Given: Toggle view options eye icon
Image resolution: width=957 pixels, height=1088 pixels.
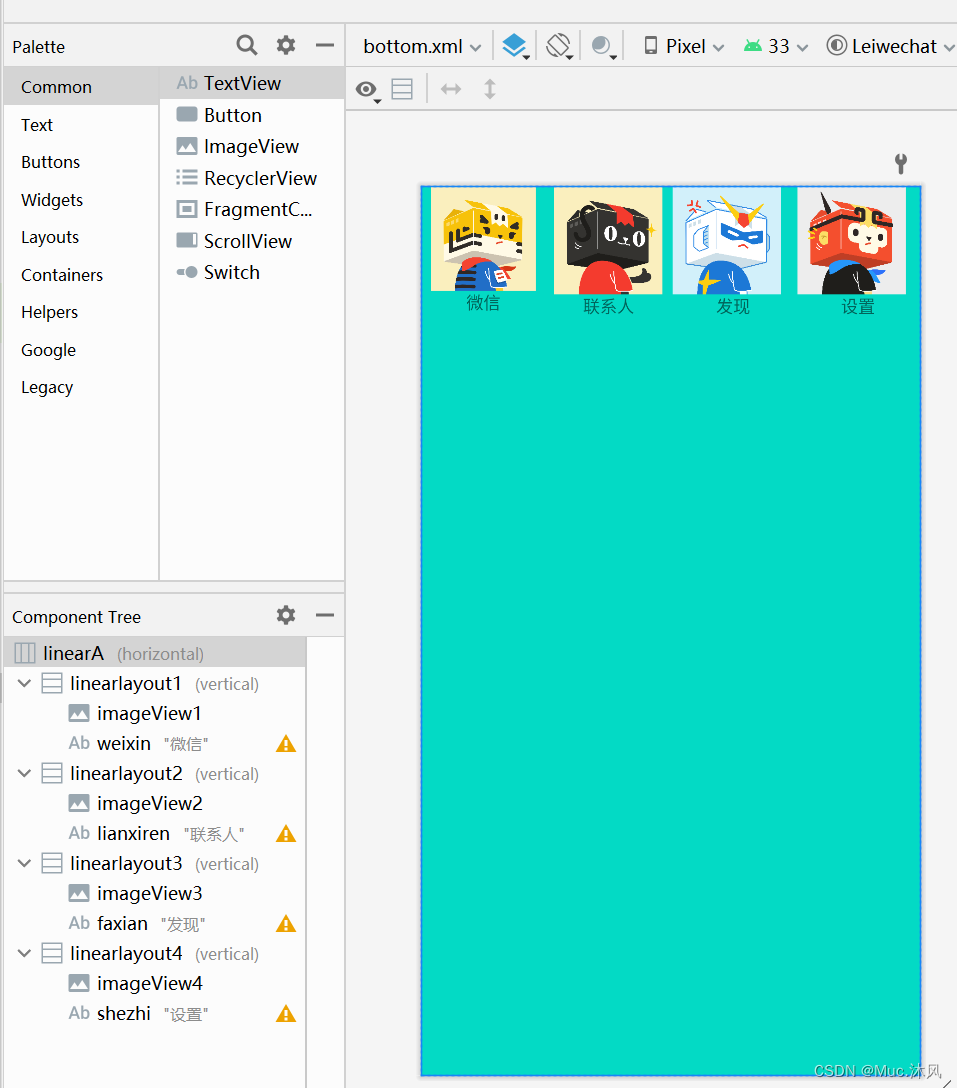Looking at the screenshot, I should [x=368, y=90].
